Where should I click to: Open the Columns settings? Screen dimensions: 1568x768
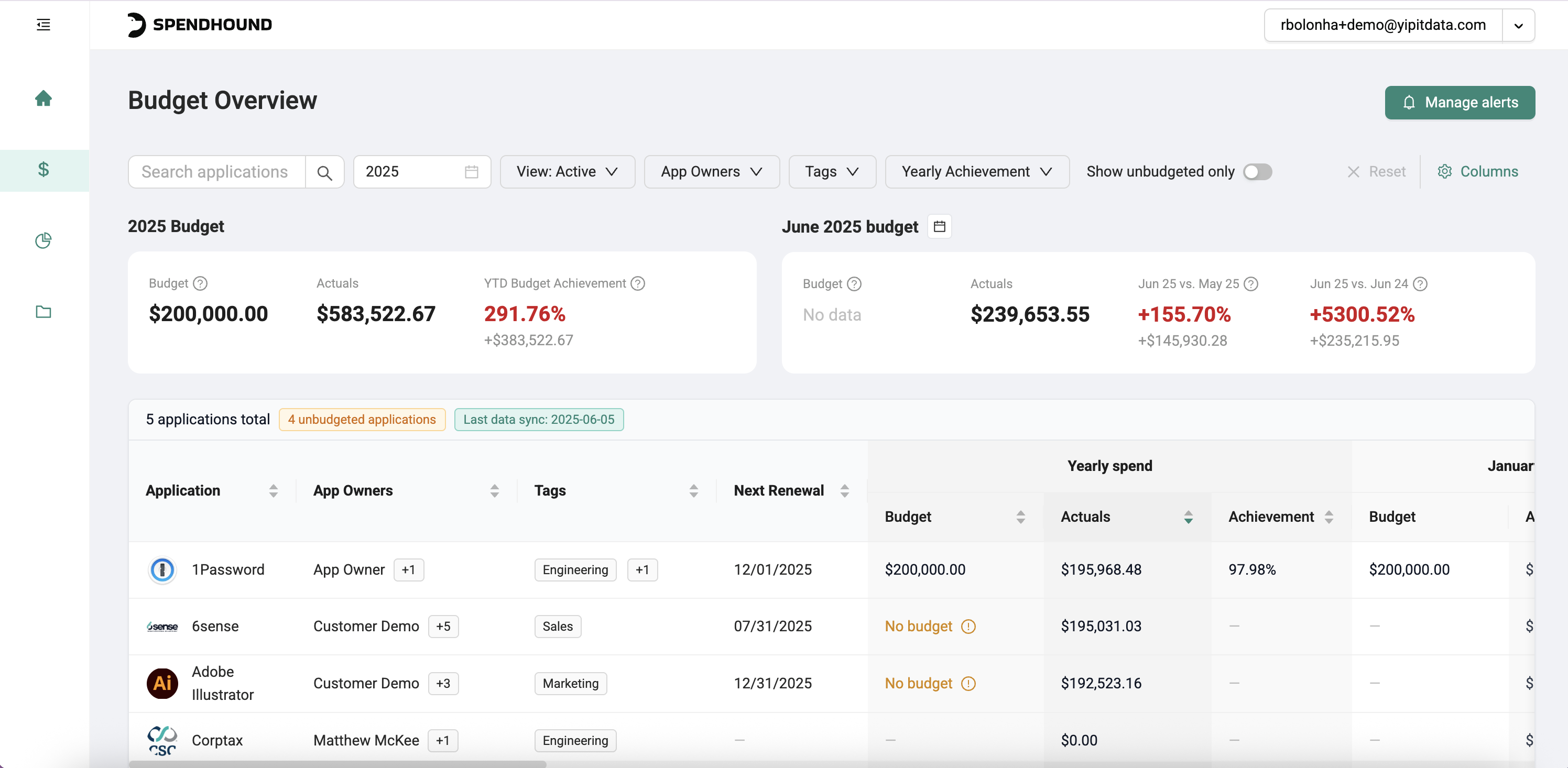coord(1477,172)
